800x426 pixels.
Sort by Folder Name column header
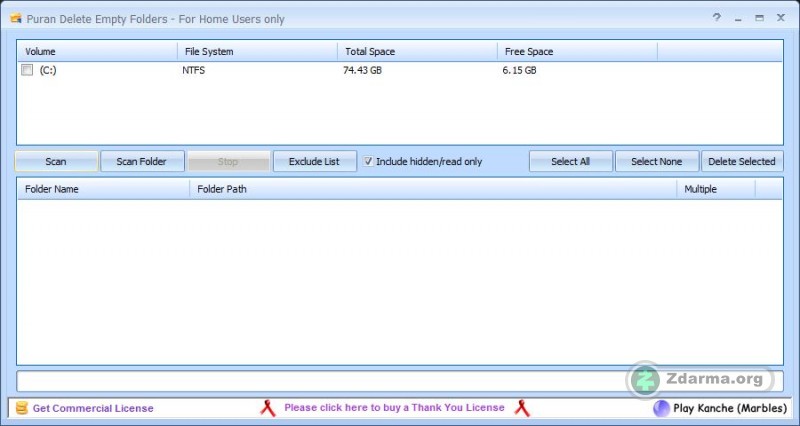pyautogui.click(x=104, y=189)
